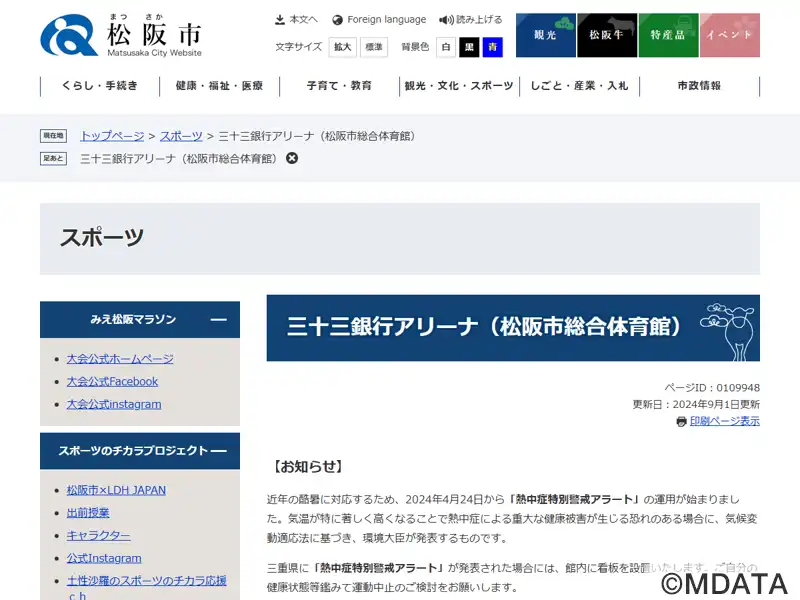Screen dimensions: 800x600
Task: Open the 市政情報 menu
Action: point(699,86)
